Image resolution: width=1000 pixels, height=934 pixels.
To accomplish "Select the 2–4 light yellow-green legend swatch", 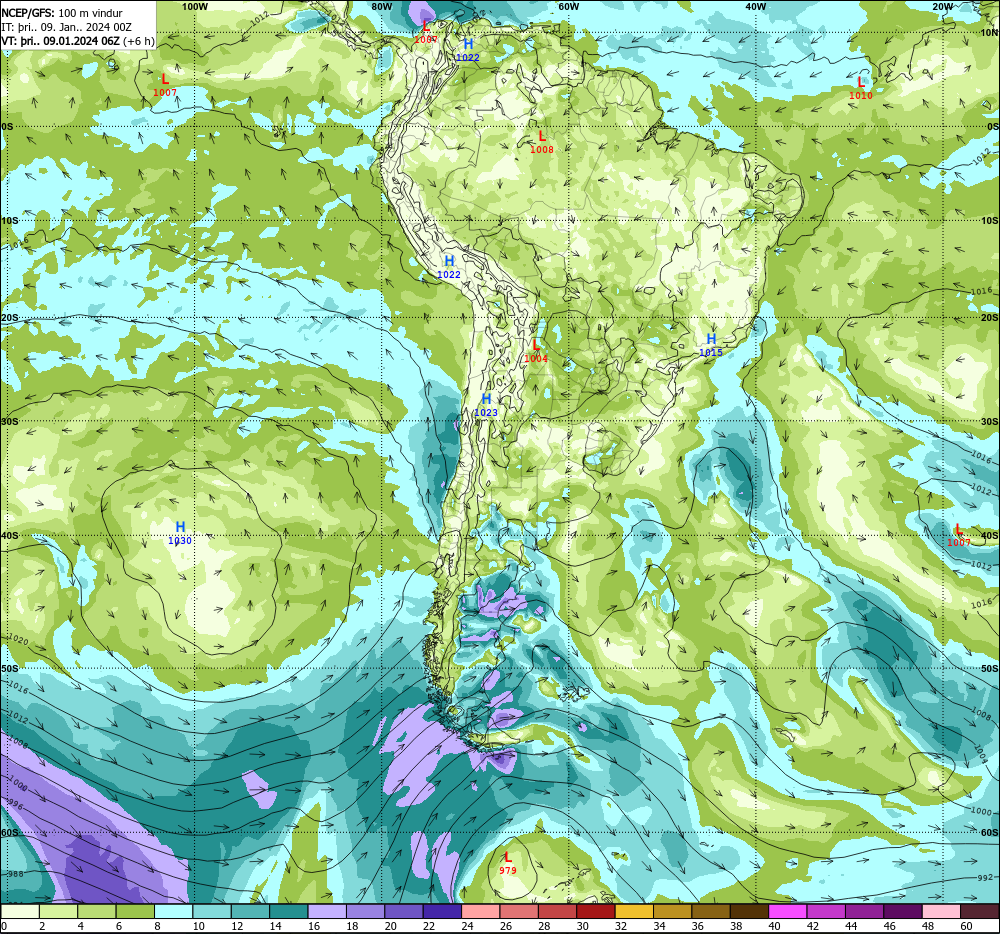I will pos(58,912).
